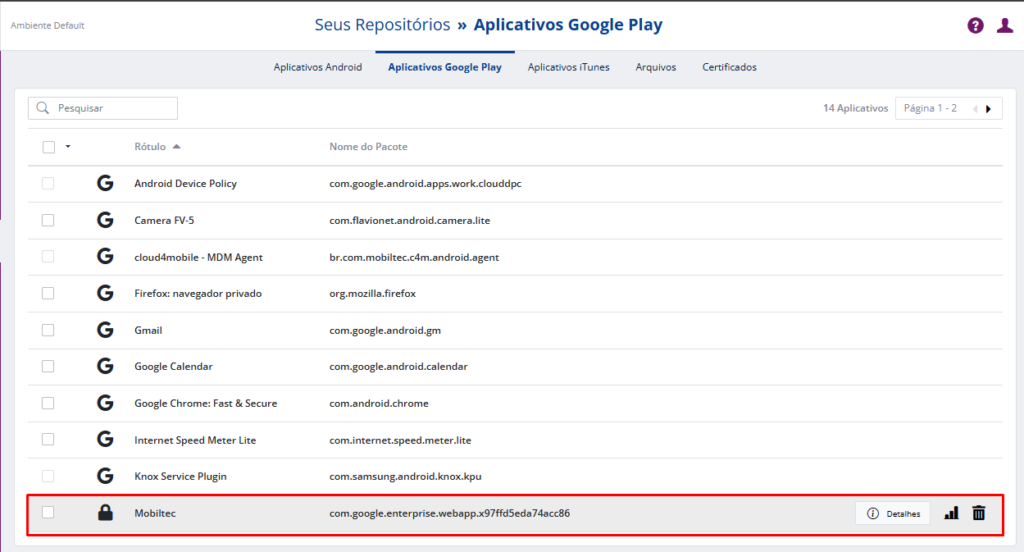Click package name com.android.chrome
The image size is (1024, 552).
(x=379, y=403)
